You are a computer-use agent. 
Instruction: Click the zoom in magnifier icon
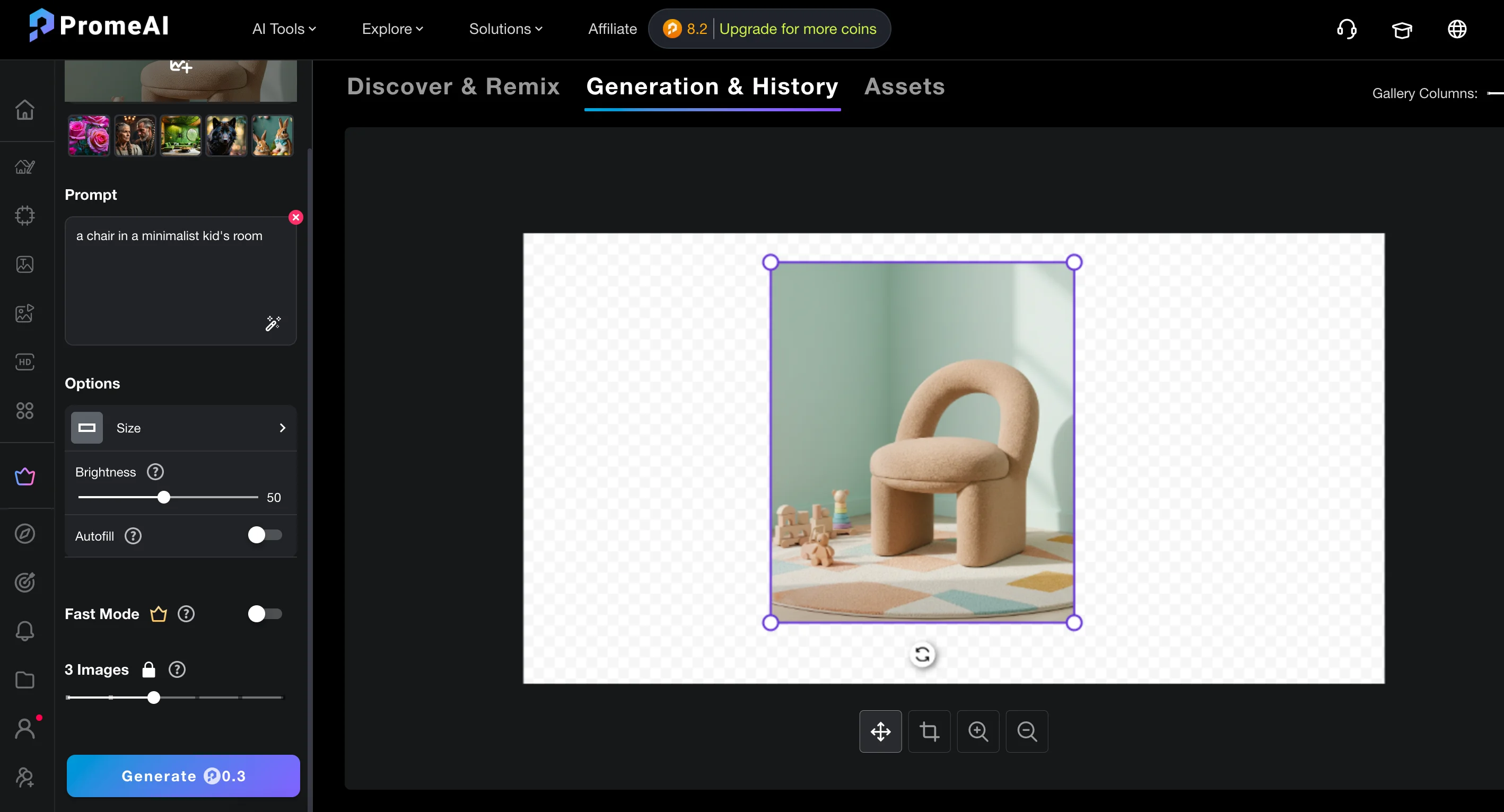click(x=978, y=731)
